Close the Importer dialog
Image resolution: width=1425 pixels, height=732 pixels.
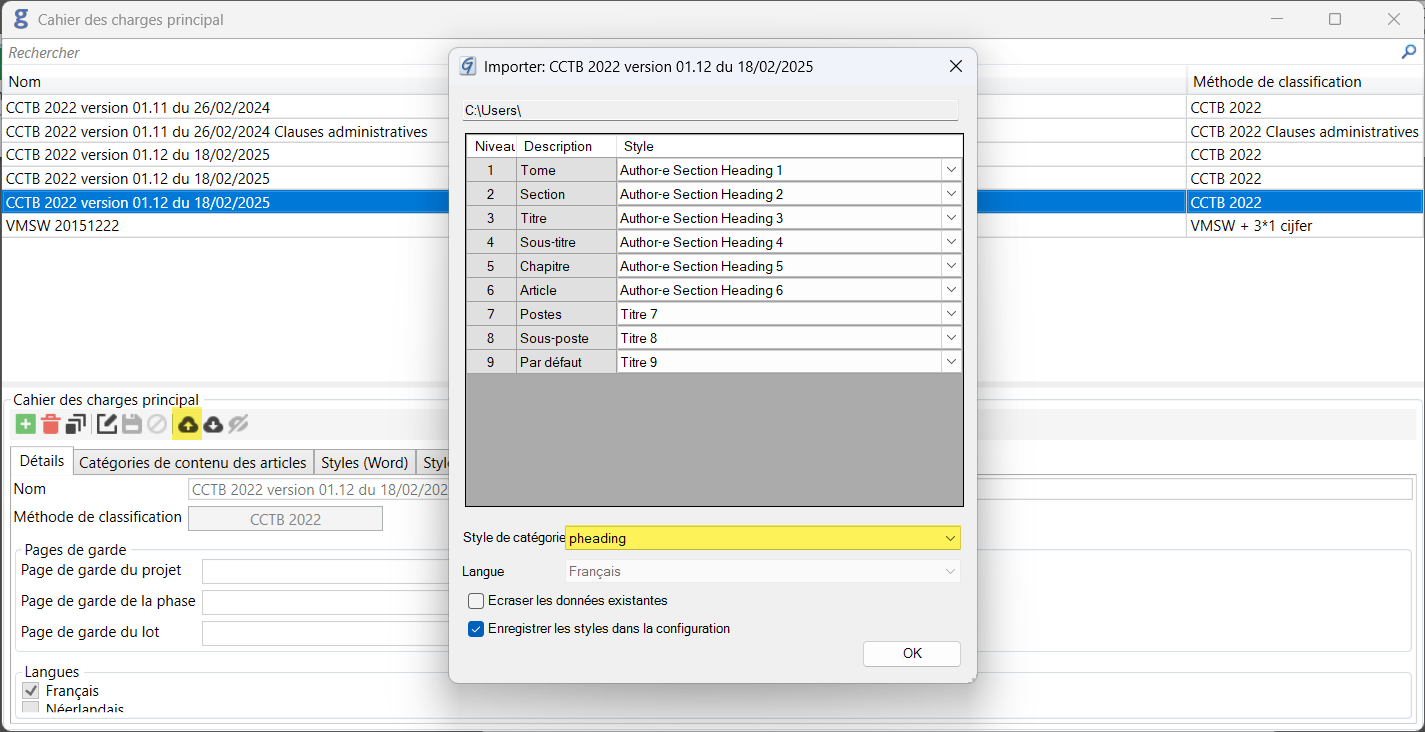[955, 67]
